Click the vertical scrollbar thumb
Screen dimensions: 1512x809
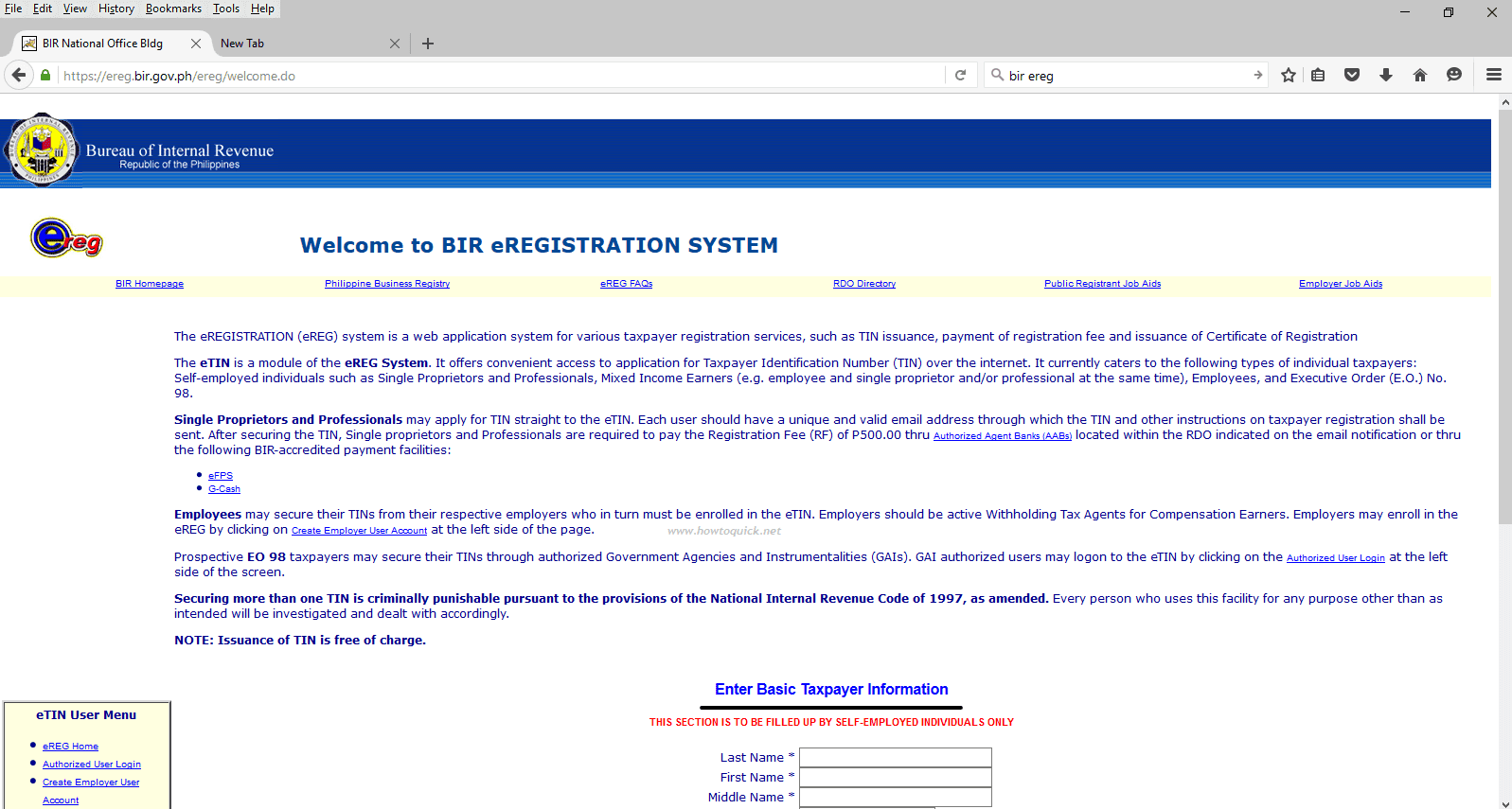(1505, 317)
